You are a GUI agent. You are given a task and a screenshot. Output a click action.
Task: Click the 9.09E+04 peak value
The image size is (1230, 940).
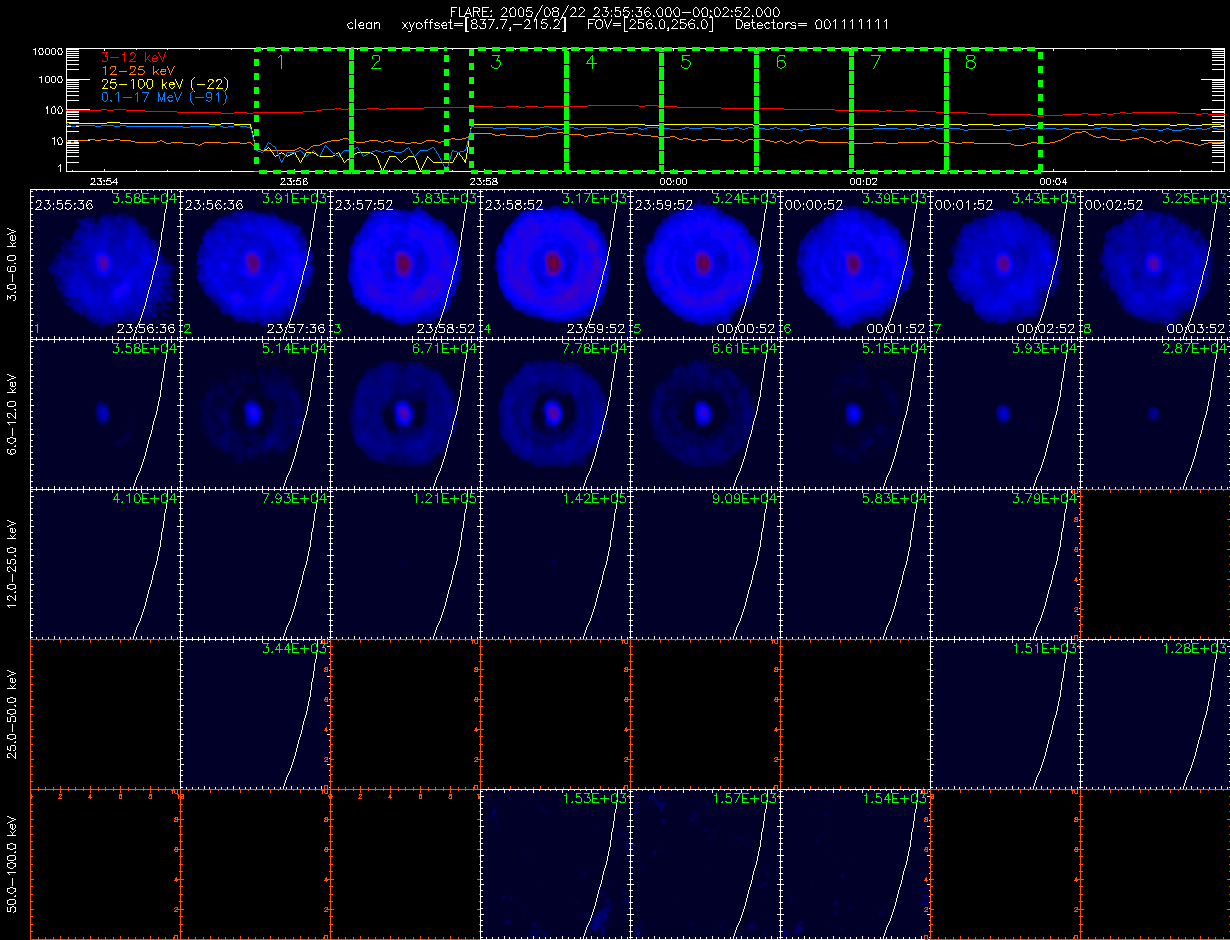[x=745, y=498]
